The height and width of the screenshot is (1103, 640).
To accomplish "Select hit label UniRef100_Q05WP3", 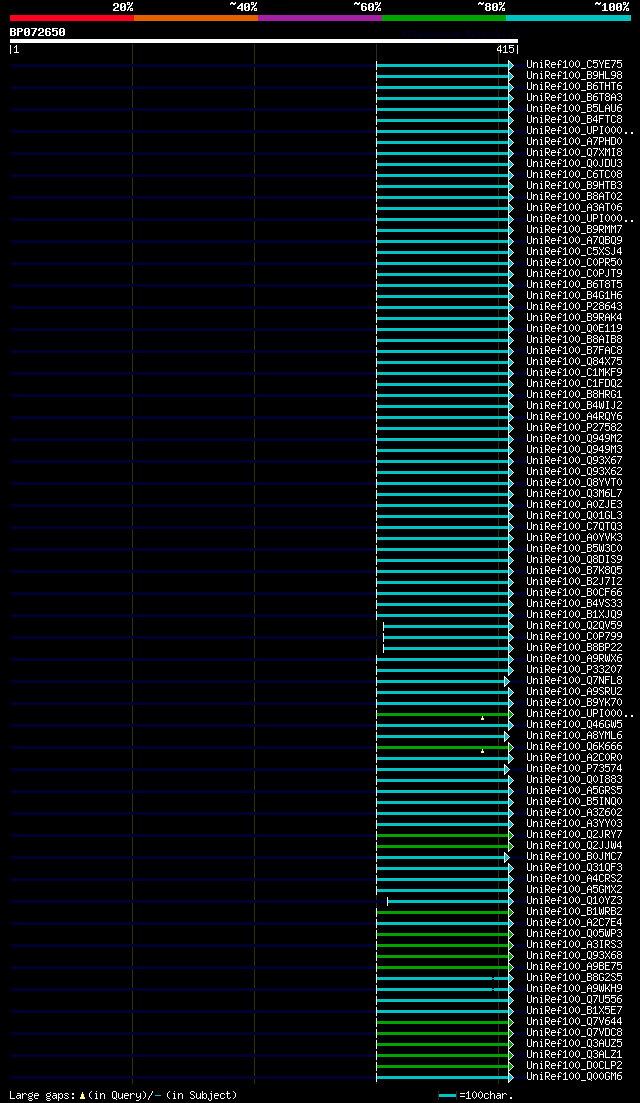I will [x=574, y=933].
